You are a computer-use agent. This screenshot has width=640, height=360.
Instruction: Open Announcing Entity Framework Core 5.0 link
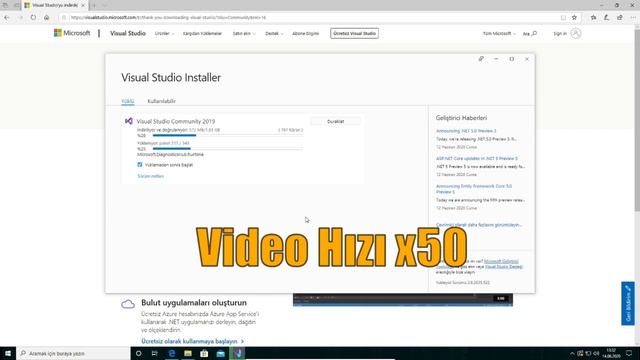474,189
